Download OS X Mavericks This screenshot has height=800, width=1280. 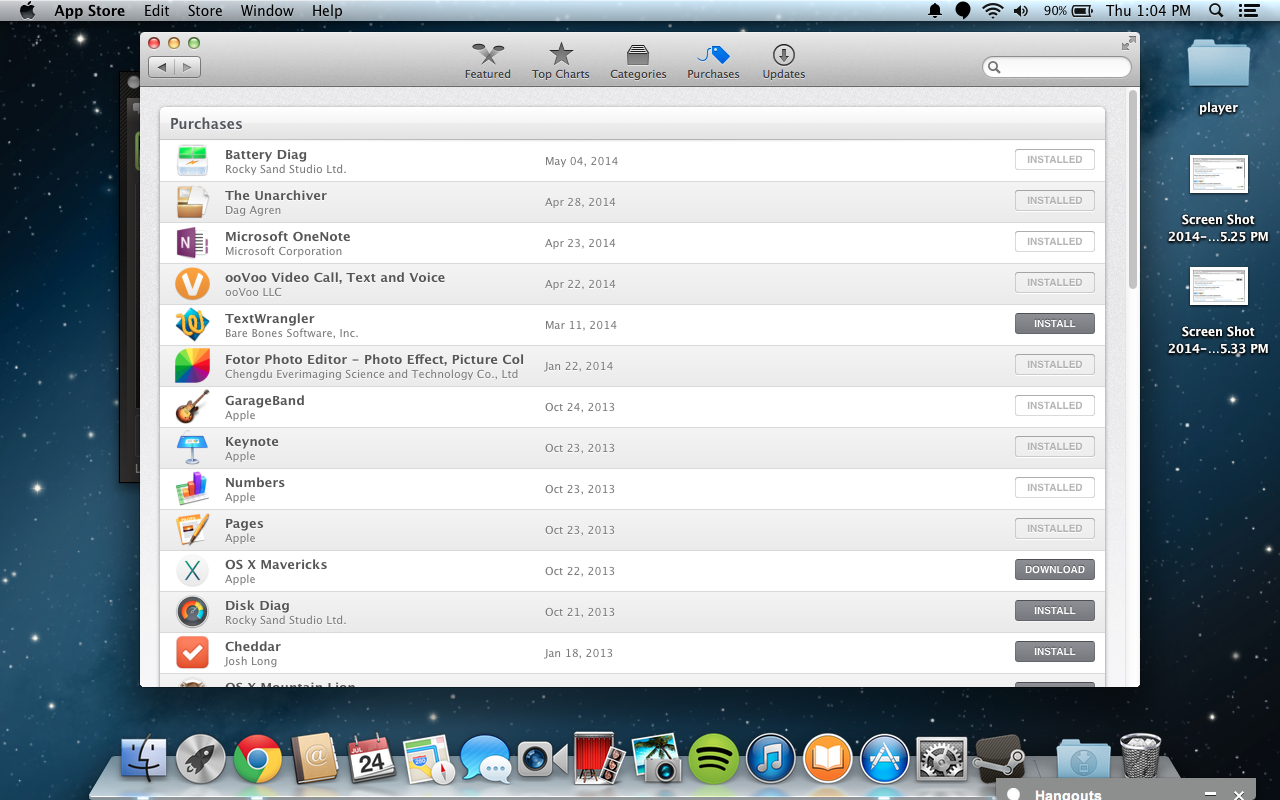(x=1054, y=570)
